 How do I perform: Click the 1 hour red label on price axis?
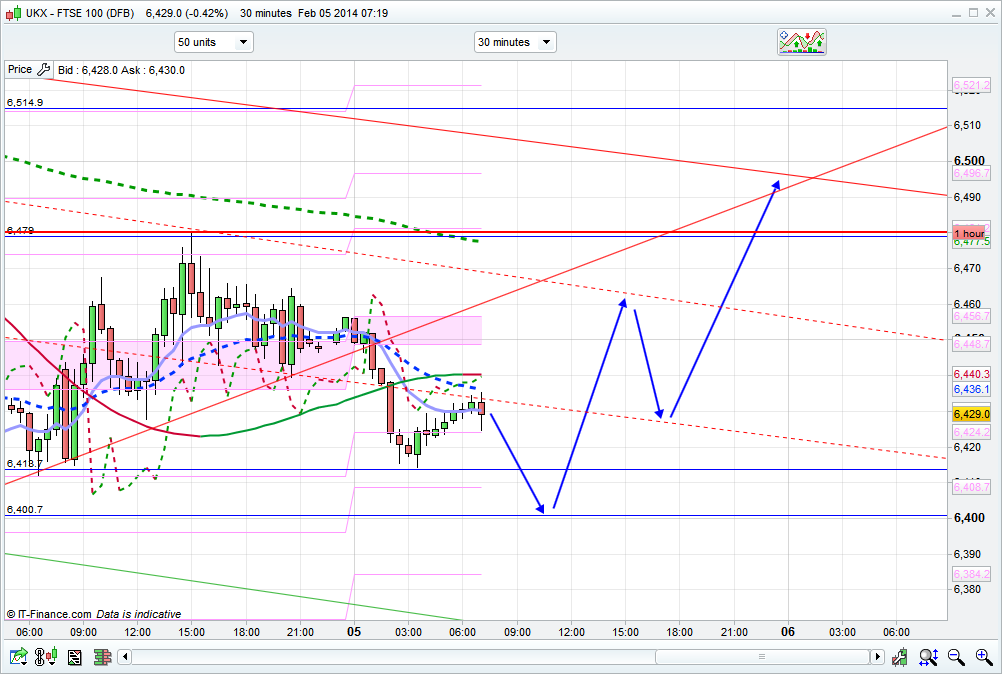coord(967,233)
